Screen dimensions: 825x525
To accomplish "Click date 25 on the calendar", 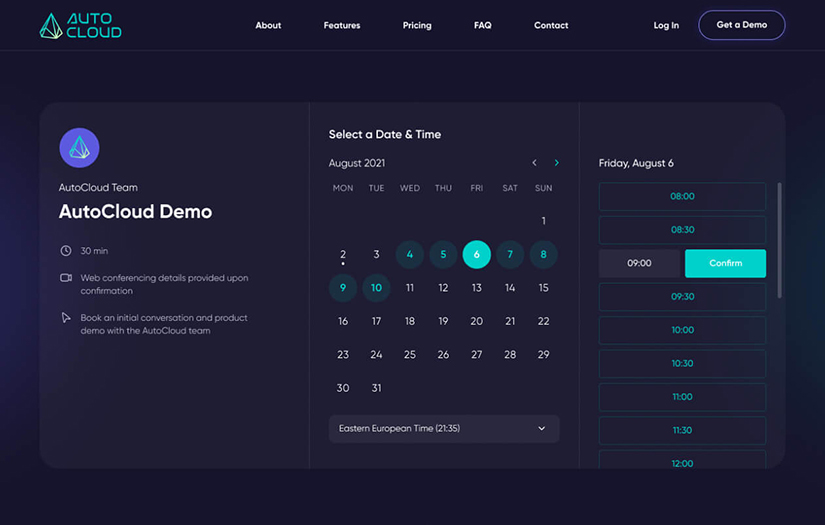I will [410, 355].
